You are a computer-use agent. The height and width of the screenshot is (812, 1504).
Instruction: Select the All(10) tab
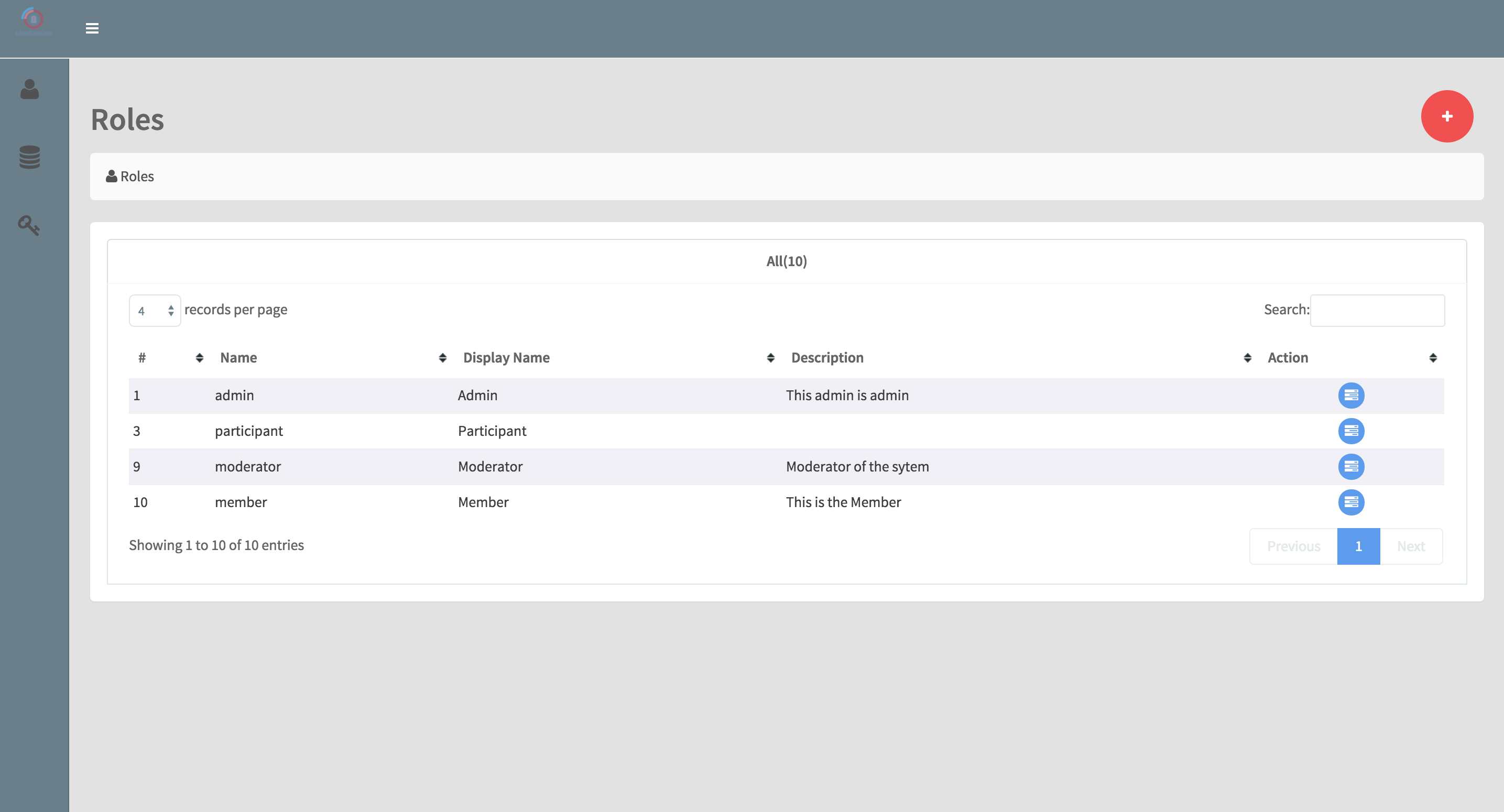click(786, 261)
